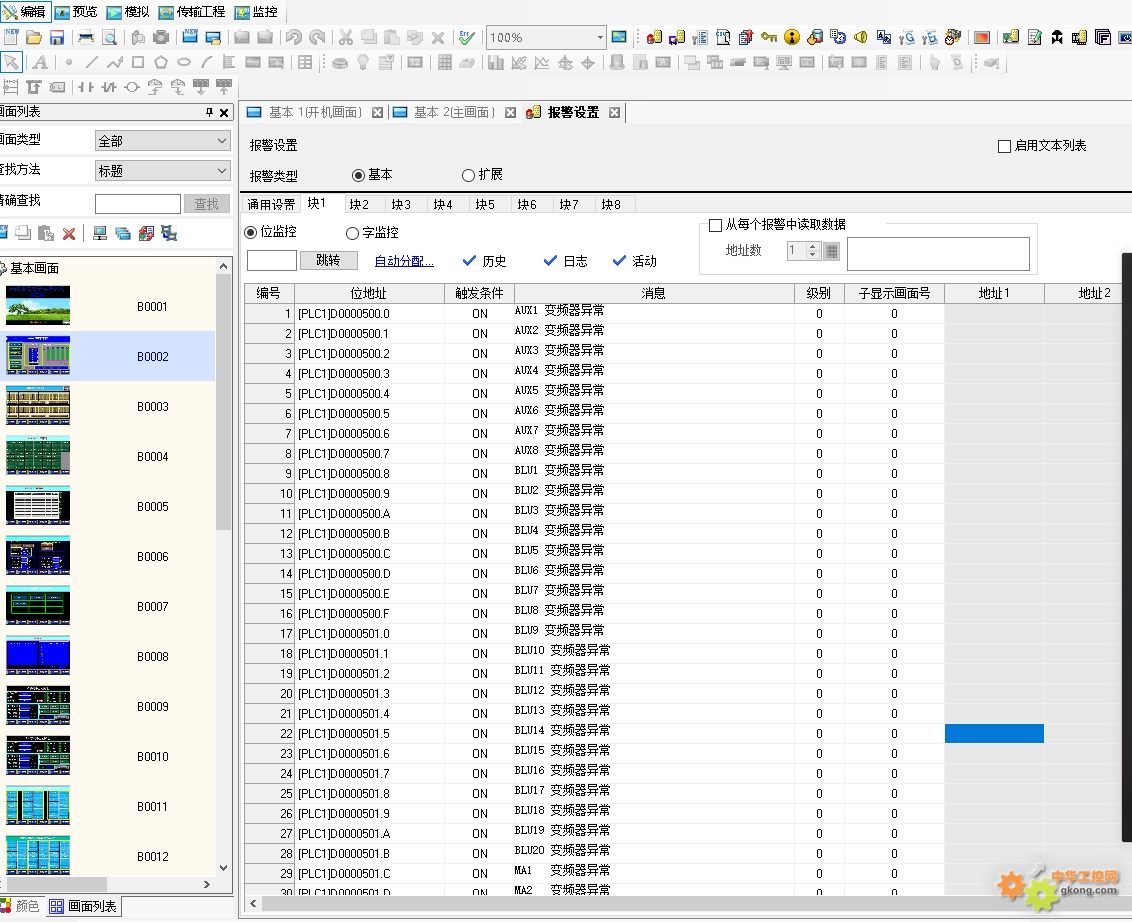The image size is (1132, 922).
Task: Open 传输工程 mode
Action: [x=191, y=12]
